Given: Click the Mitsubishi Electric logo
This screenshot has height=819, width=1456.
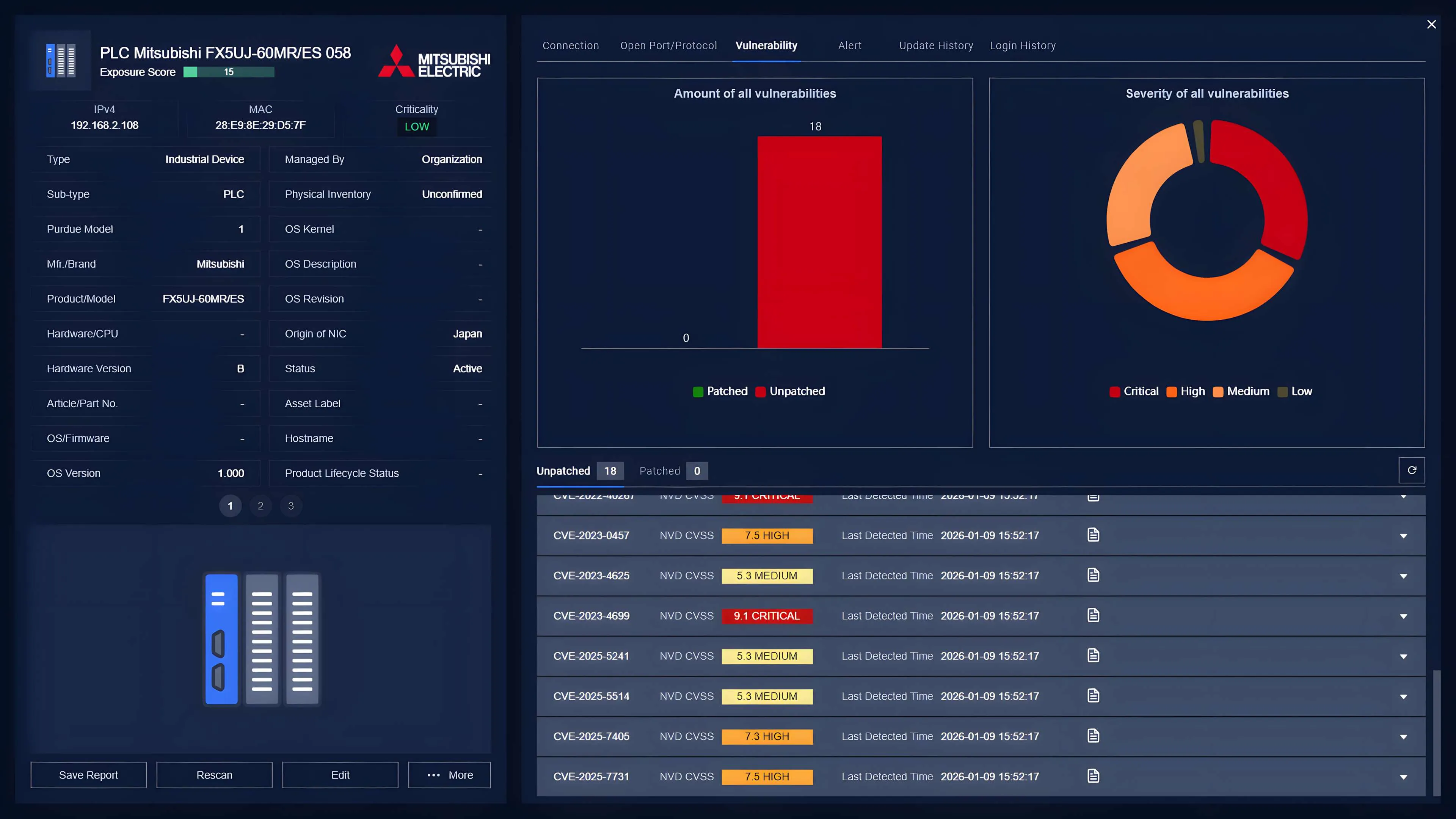Looking at the screenshot, I should click(x=433, y=61).
